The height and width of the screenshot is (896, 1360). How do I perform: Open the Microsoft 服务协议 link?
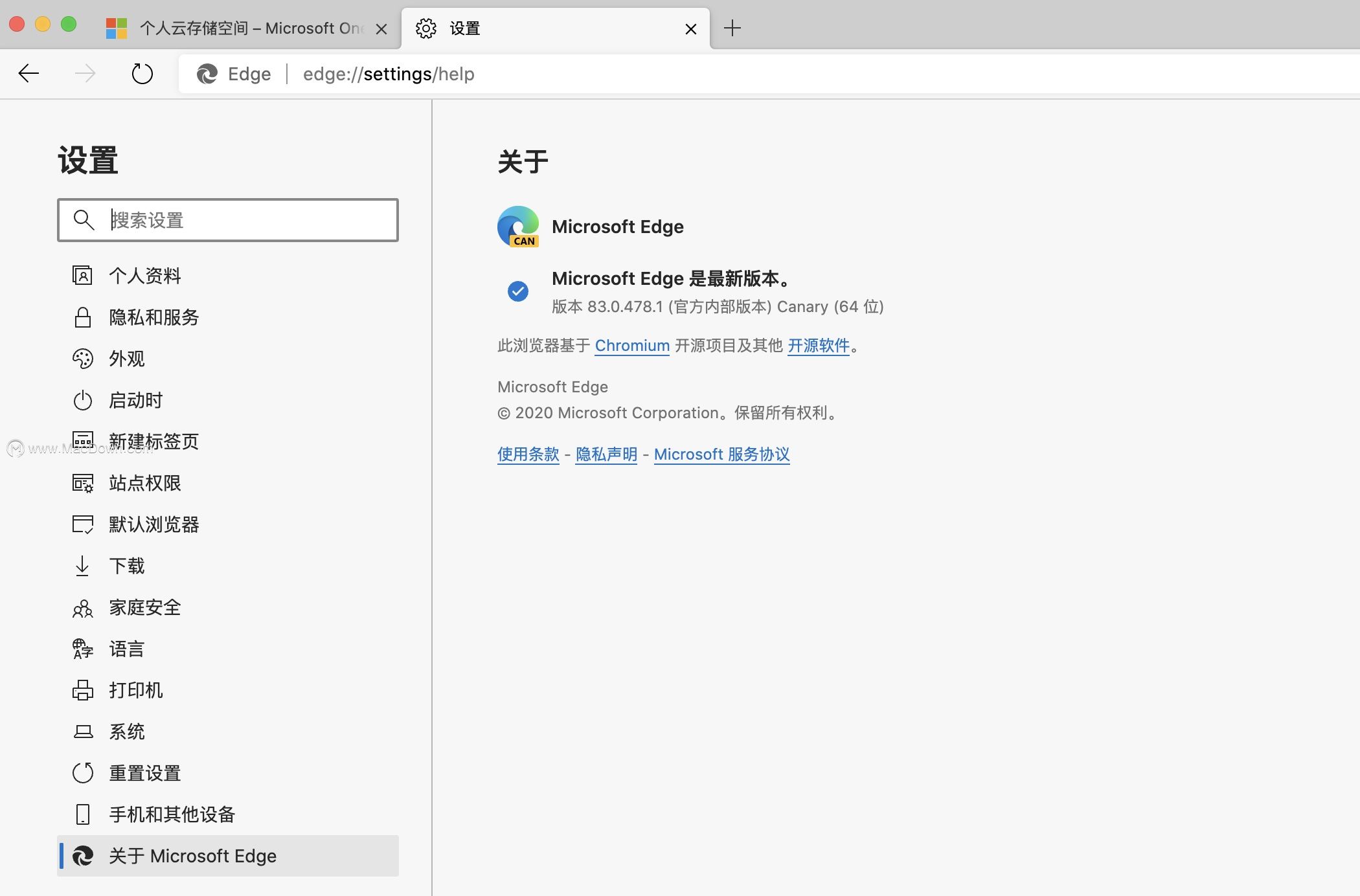pos(722,454)
